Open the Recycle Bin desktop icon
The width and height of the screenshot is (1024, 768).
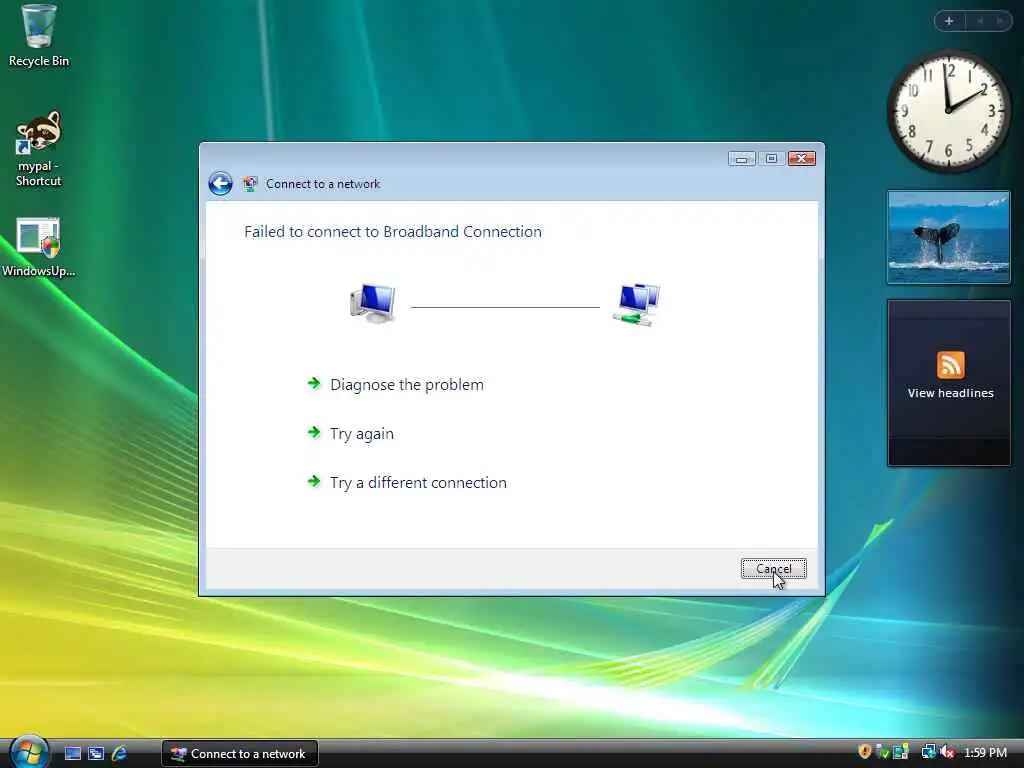[x=39, y=36]
